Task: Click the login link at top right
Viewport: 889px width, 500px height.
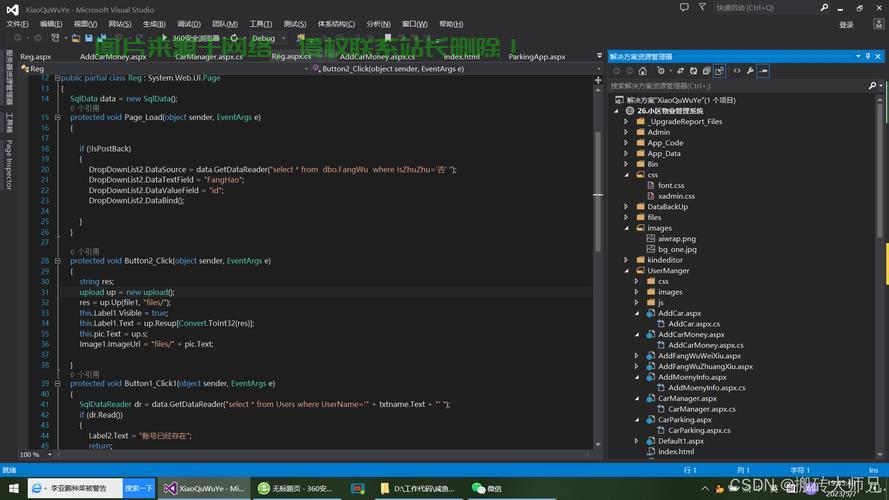Action: 846,24
